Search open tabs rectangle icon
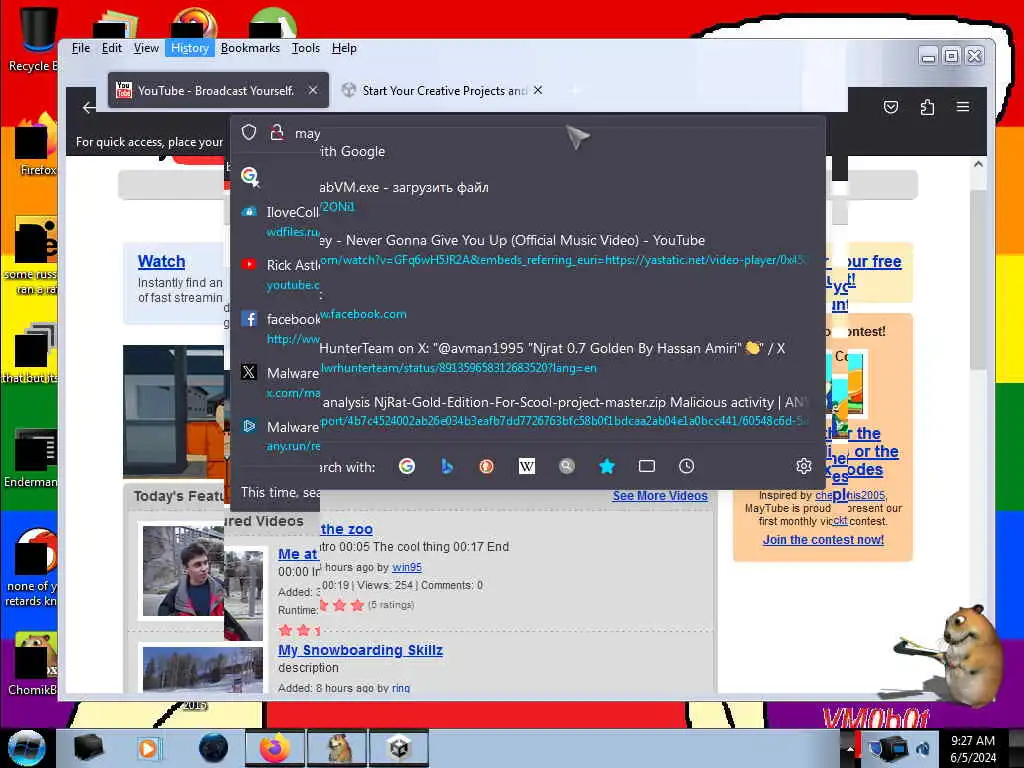This screenshot has width=1024, height=768. (x=647, y=466)
